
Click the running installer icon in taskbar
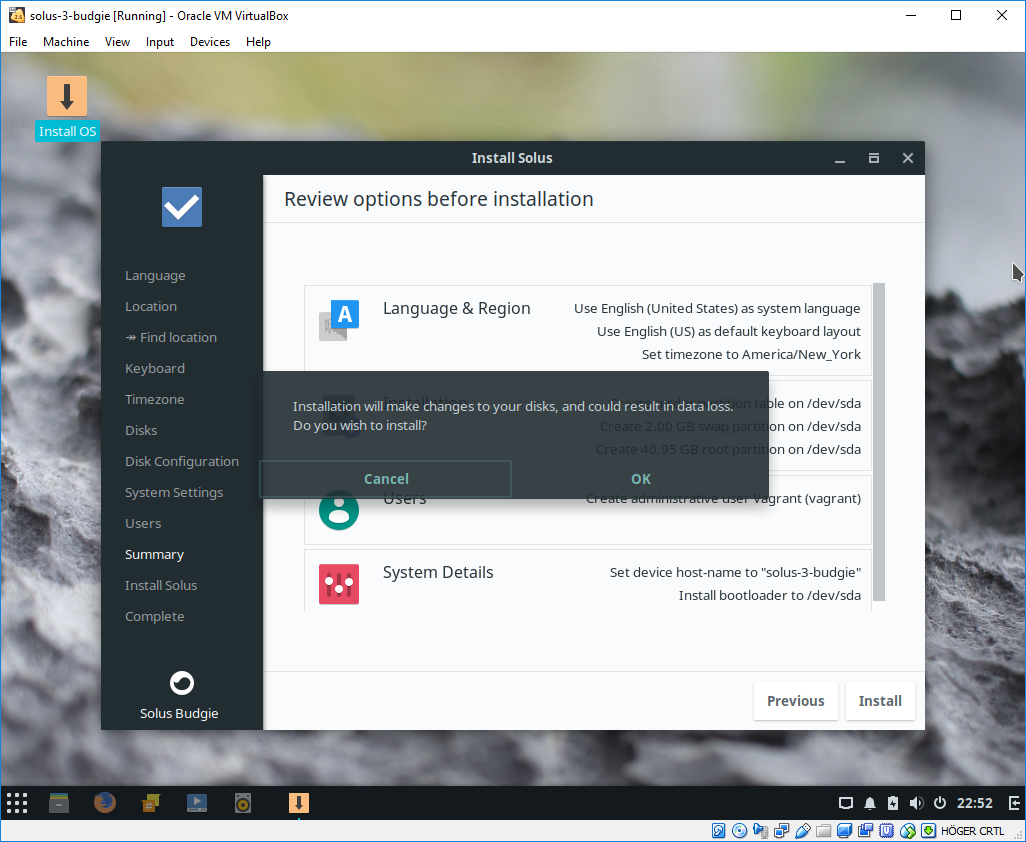(298, 803)
